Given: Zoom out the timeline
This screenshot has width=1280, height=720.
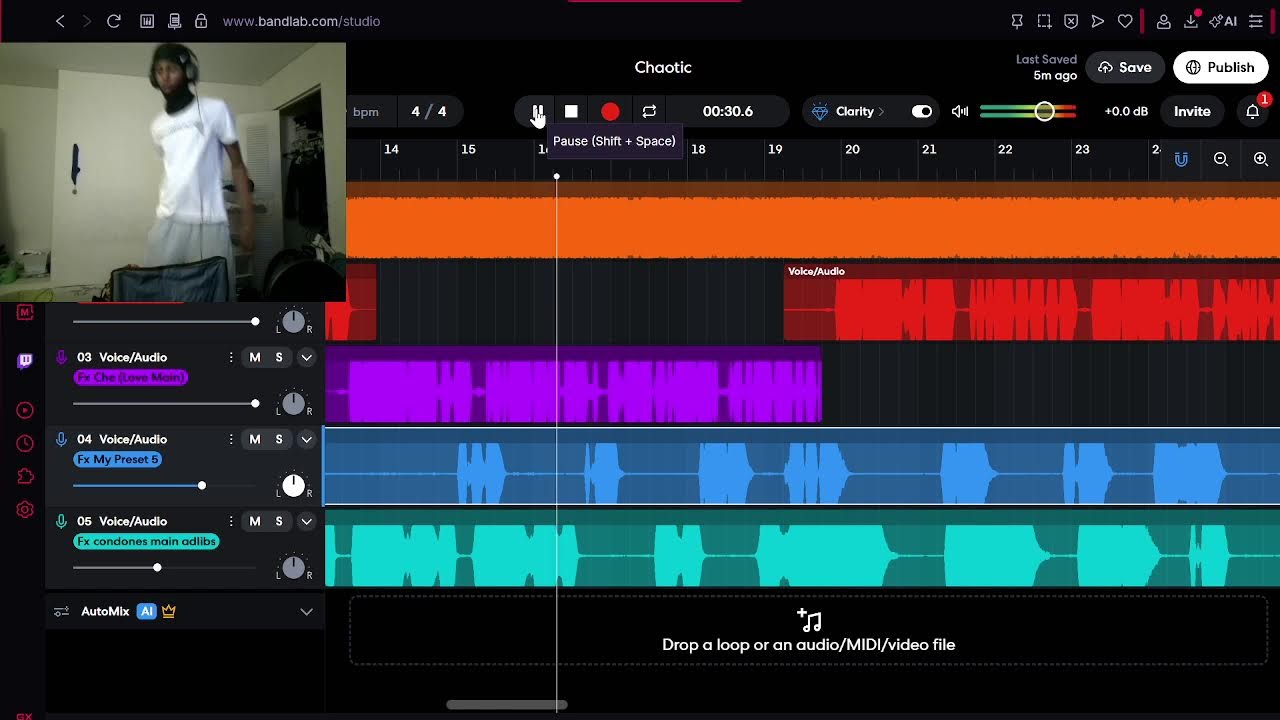Looking at the screenshot, I should (1221, 159).
